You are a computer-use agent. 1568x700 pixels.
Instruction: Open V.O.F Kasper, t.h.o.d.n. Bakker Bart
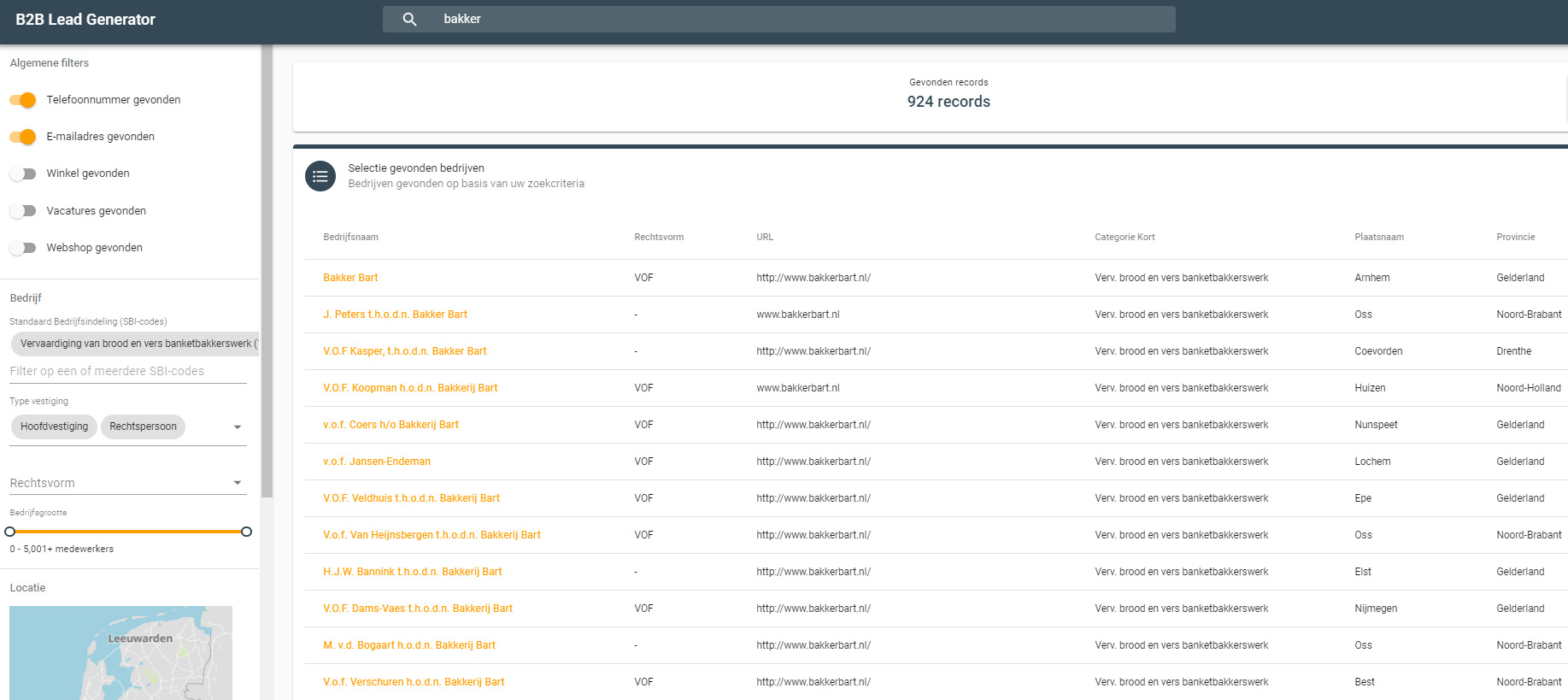[405, 351]
